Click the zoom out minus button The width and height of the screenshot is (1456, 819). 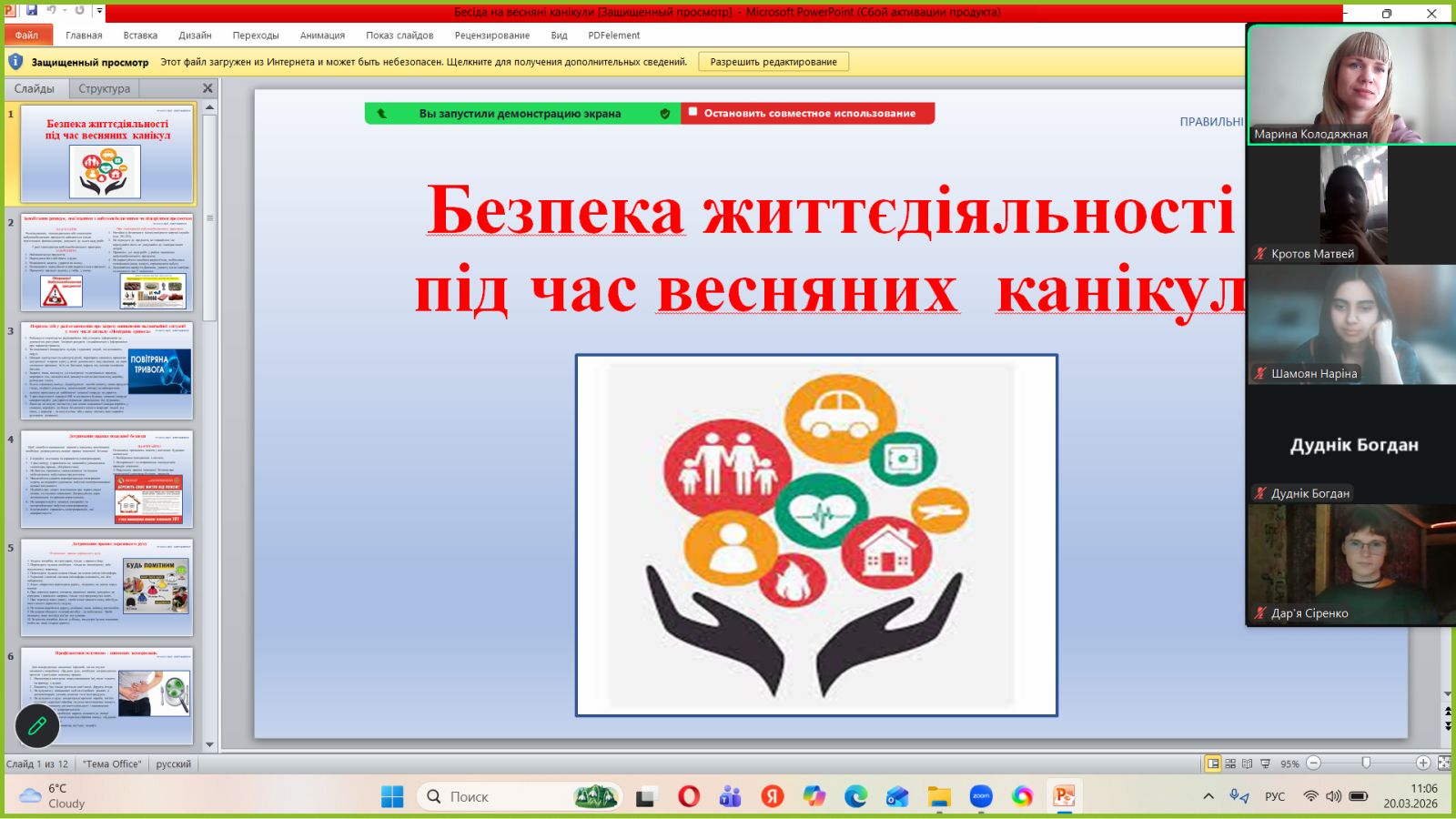1313,763
